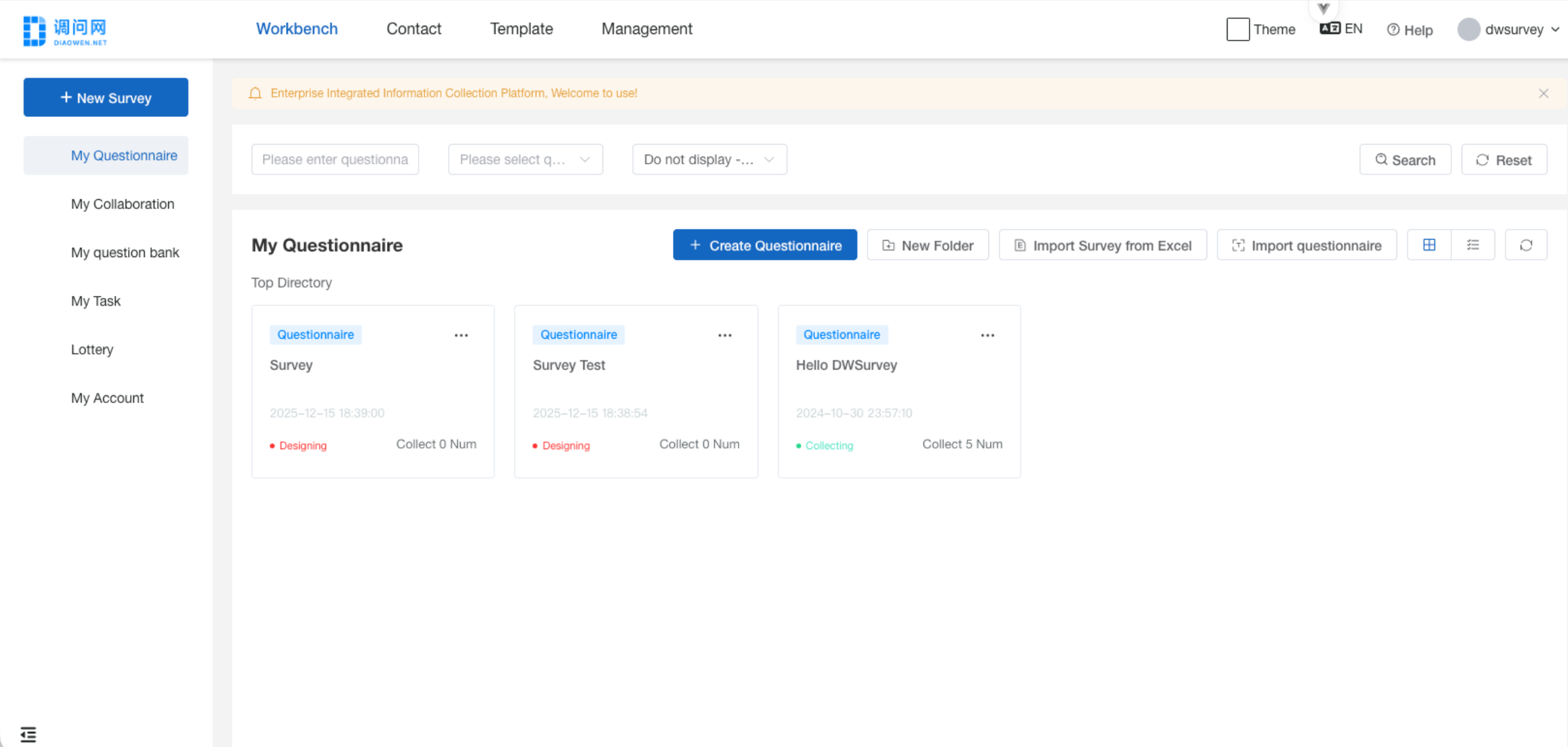Toggle the EN language switch

tap(1341, 29)
